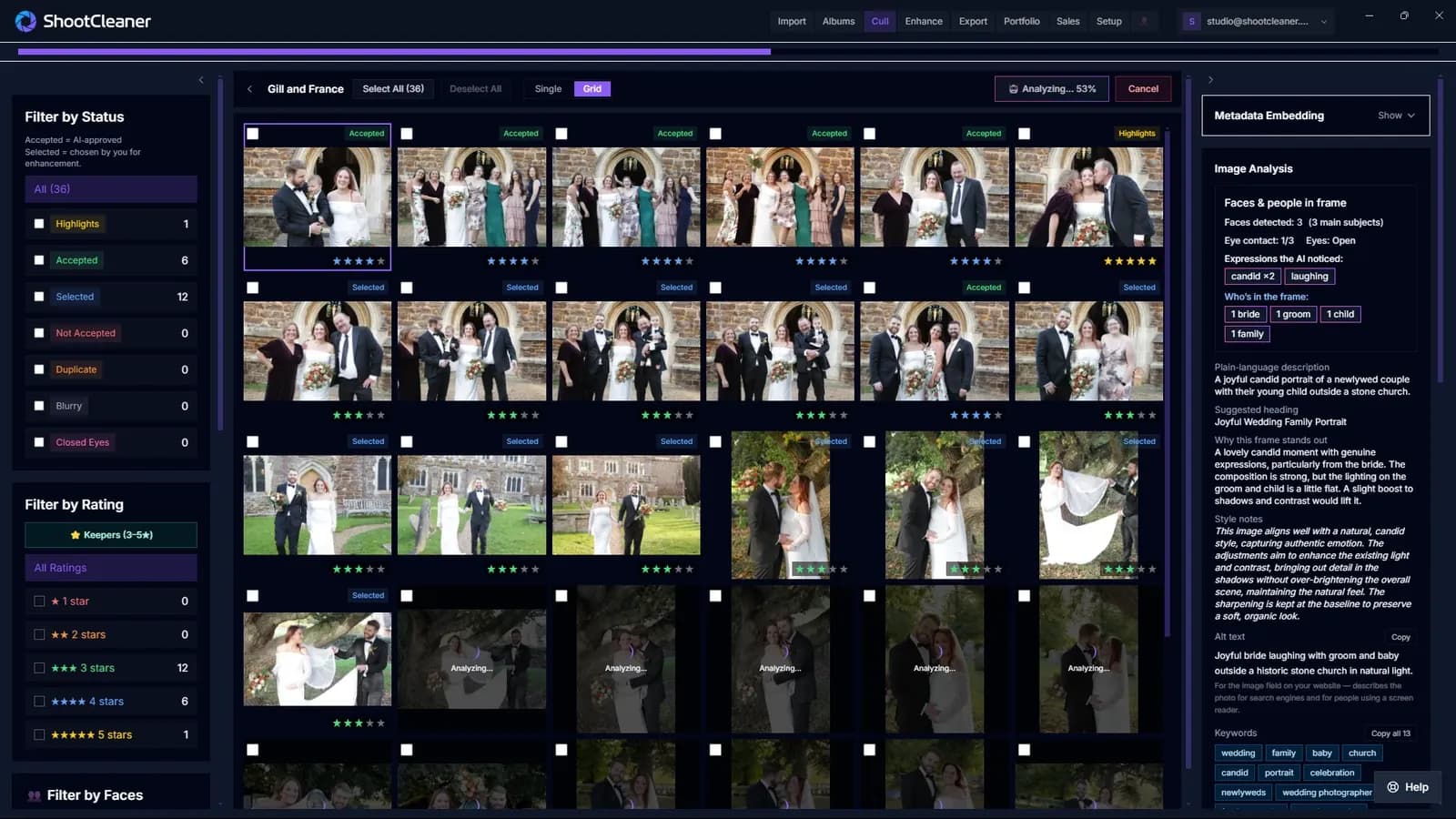Click blue stars of 4 stars filter
Screen dimensions: 1456x819
point(68,702)
